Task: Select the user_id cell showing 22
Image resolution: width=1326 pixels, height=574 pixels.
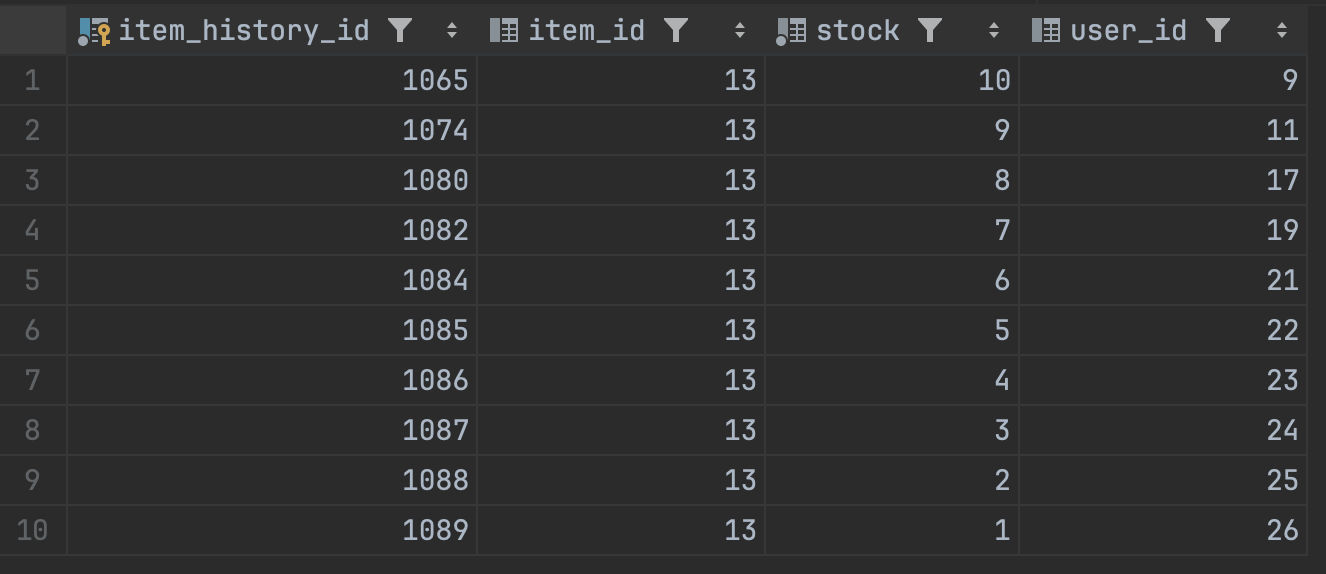Action: point(1163,330)
